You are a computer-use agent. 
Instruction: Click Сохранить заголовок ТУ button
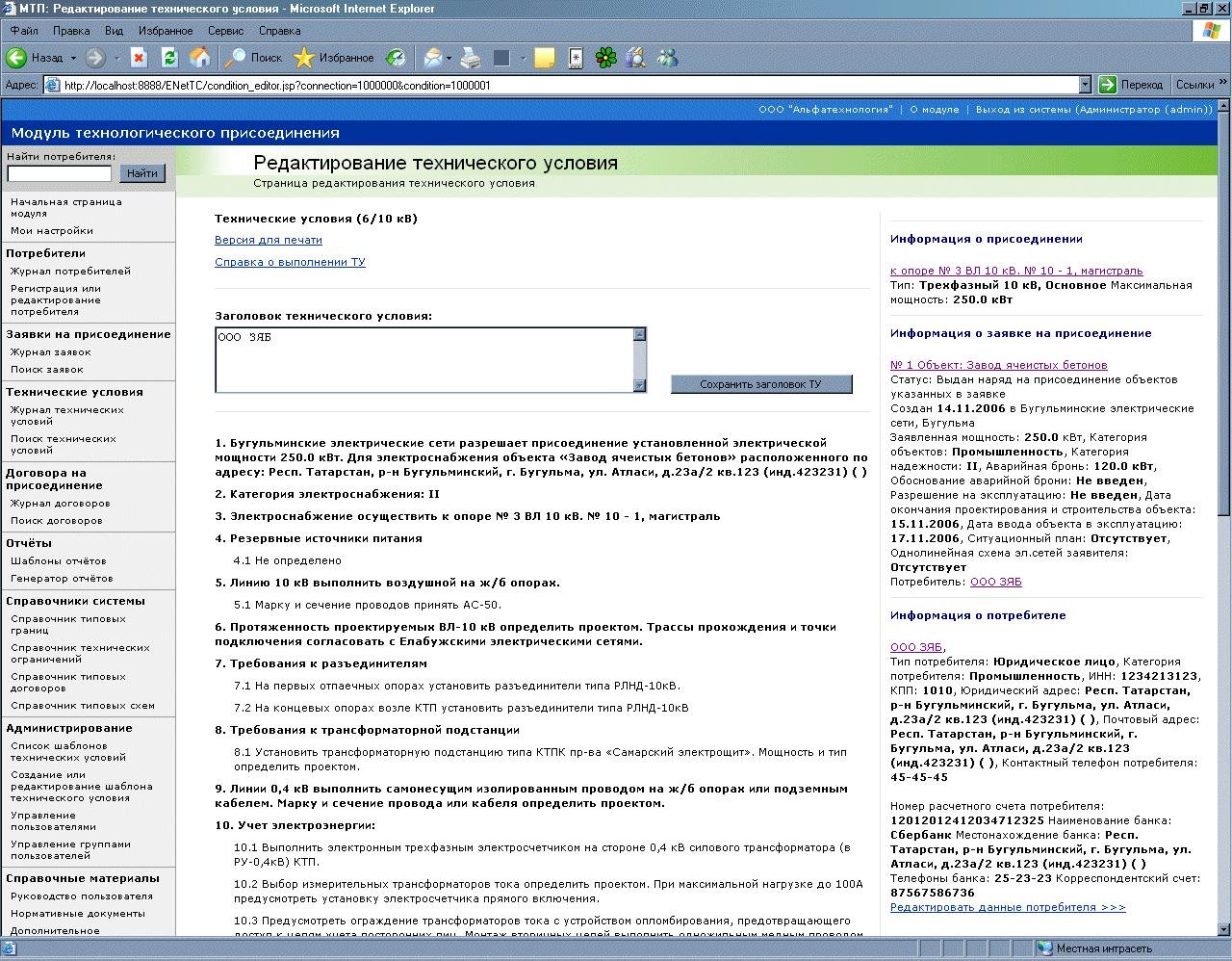coord(760,384)
